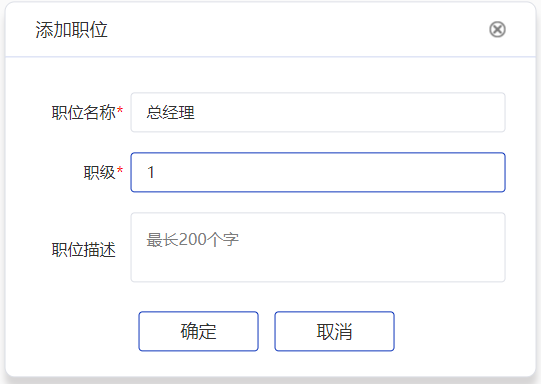Select the 职级 field label
This screenshot has width=541, height=384.
pos(99,172)
